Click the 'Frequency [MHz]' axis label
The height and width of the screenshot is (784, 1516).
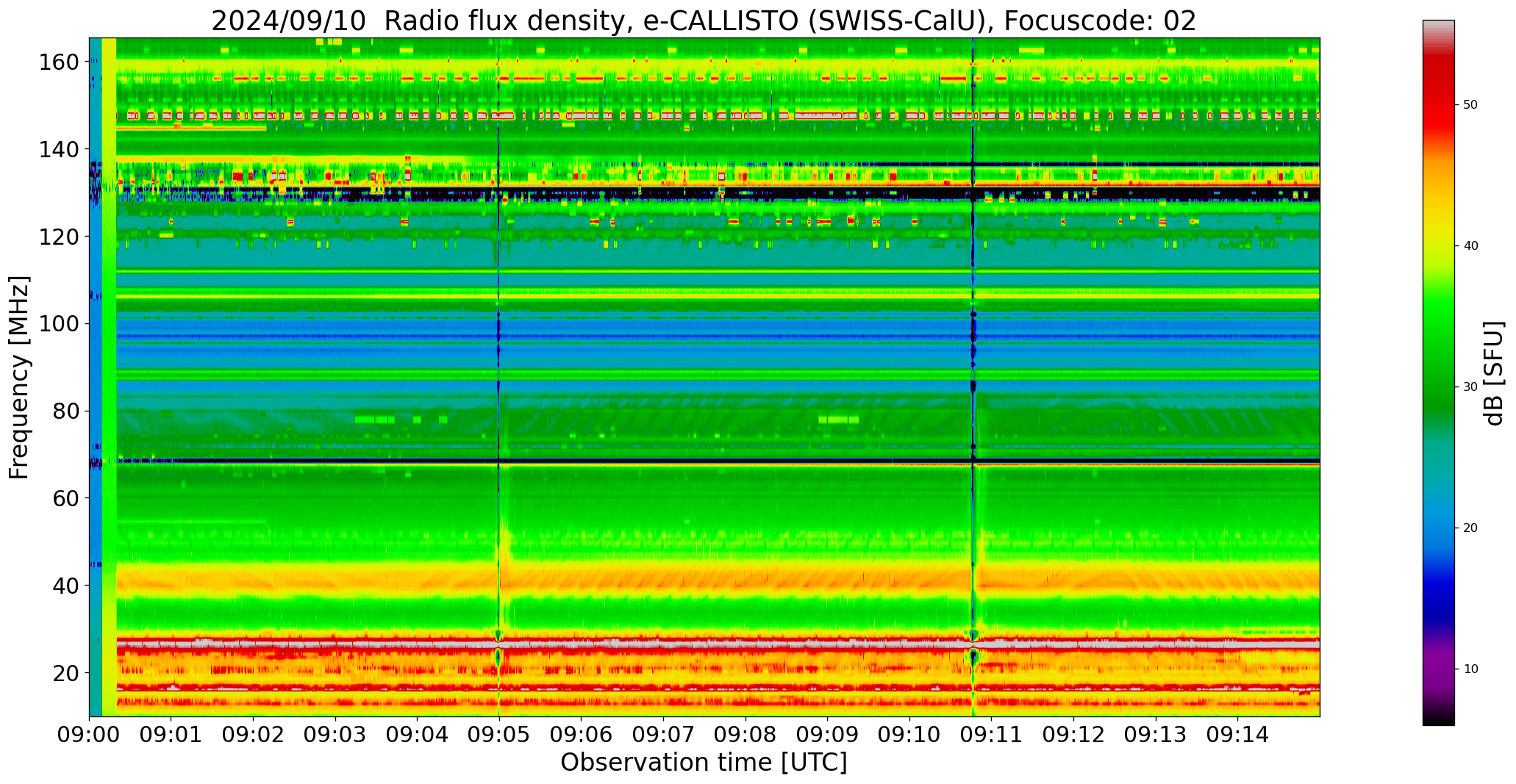coord(20,377)
